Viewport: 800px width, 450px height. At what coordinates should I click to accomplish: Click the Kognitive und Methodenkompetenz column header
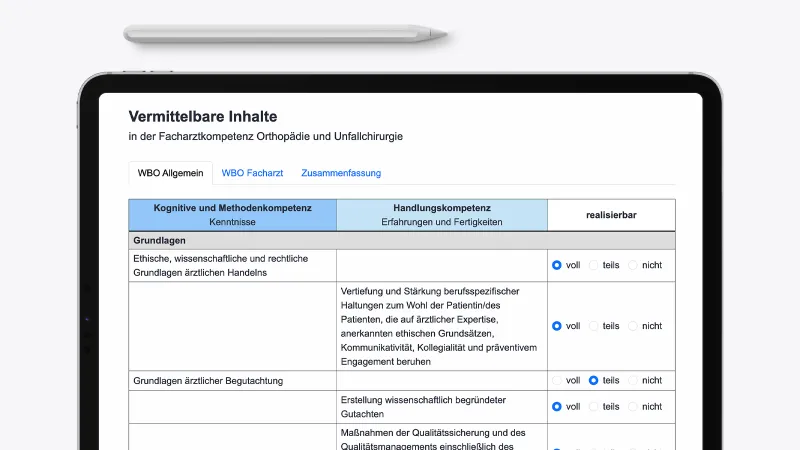click(x=232, y=215)
